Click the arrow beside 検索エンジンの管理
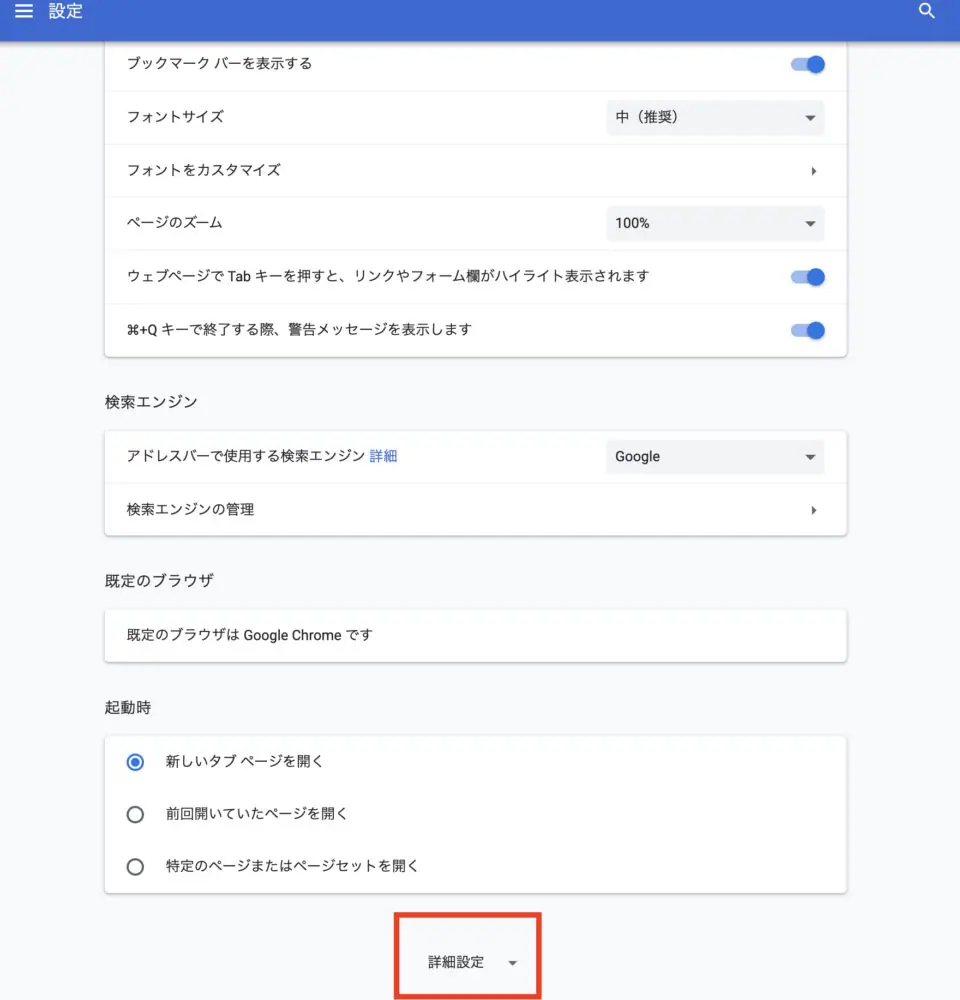 (813, 510)
